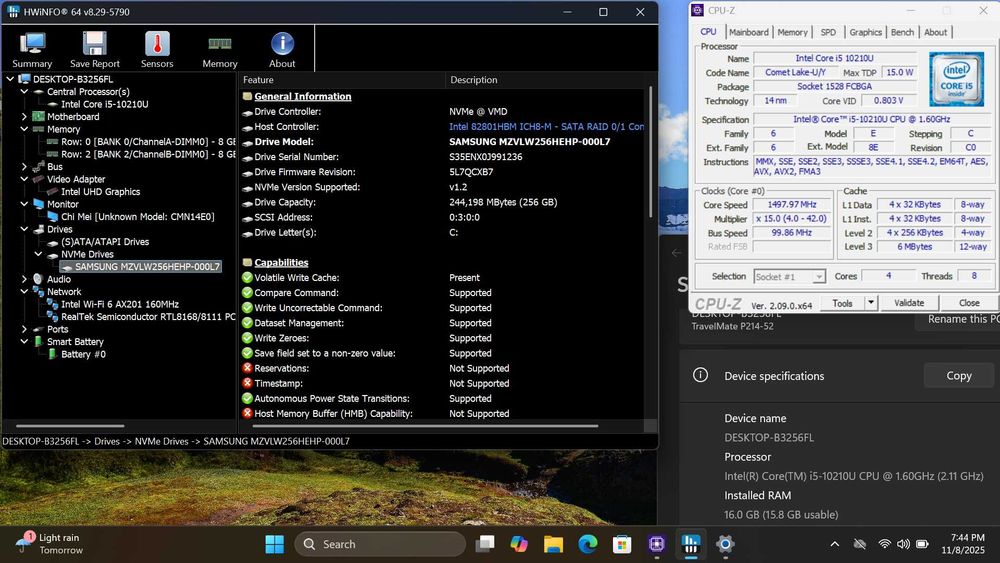Click HWiNFO details vertical scrollbar
This screenshot has width=1000, height=563.
[650, 152]
